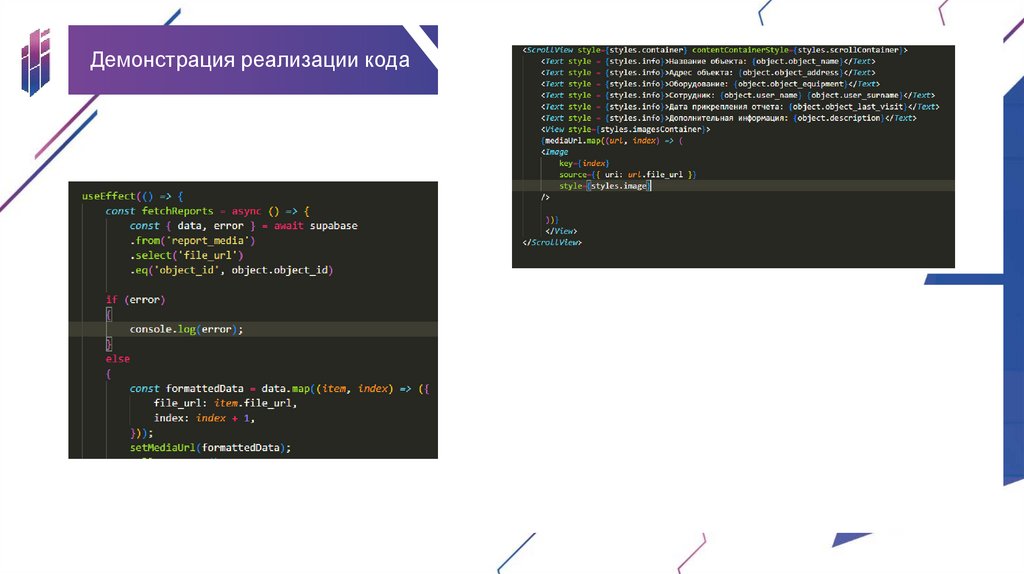Click the highlighted 'style={styles.image}' line
Viewport: 1024px width, 574px height.
[605, 186]
